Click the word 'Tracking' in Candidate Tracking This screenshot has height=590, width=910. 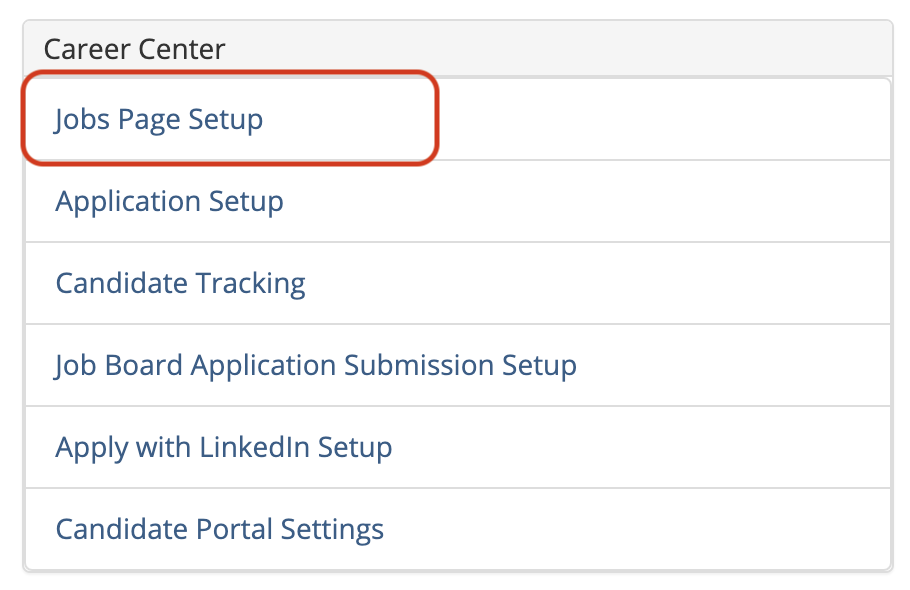[x=251, y=283]
